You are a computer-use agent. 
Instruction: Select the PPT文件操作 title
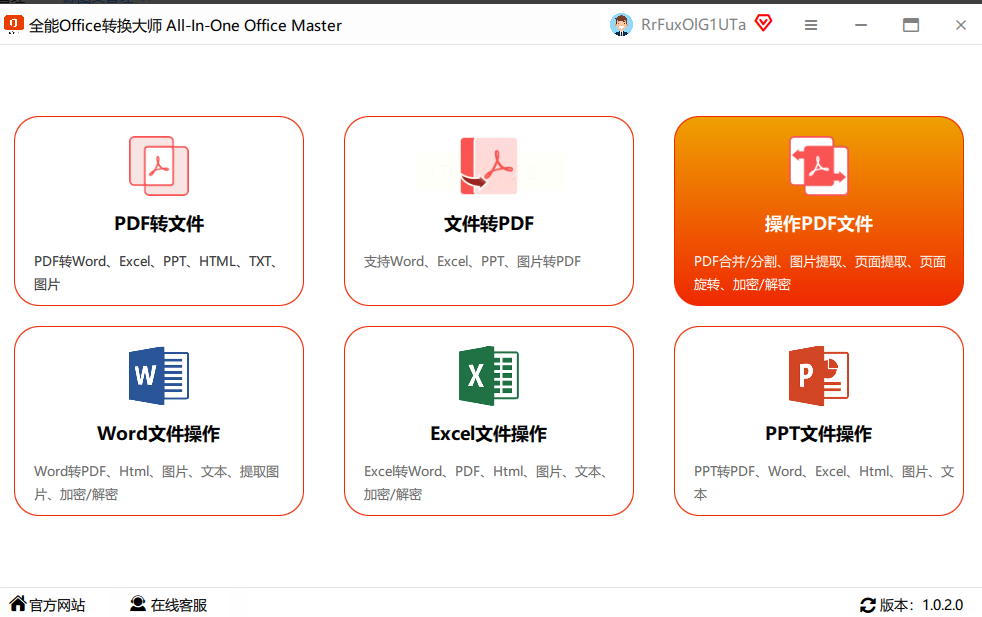pos(819,433)
